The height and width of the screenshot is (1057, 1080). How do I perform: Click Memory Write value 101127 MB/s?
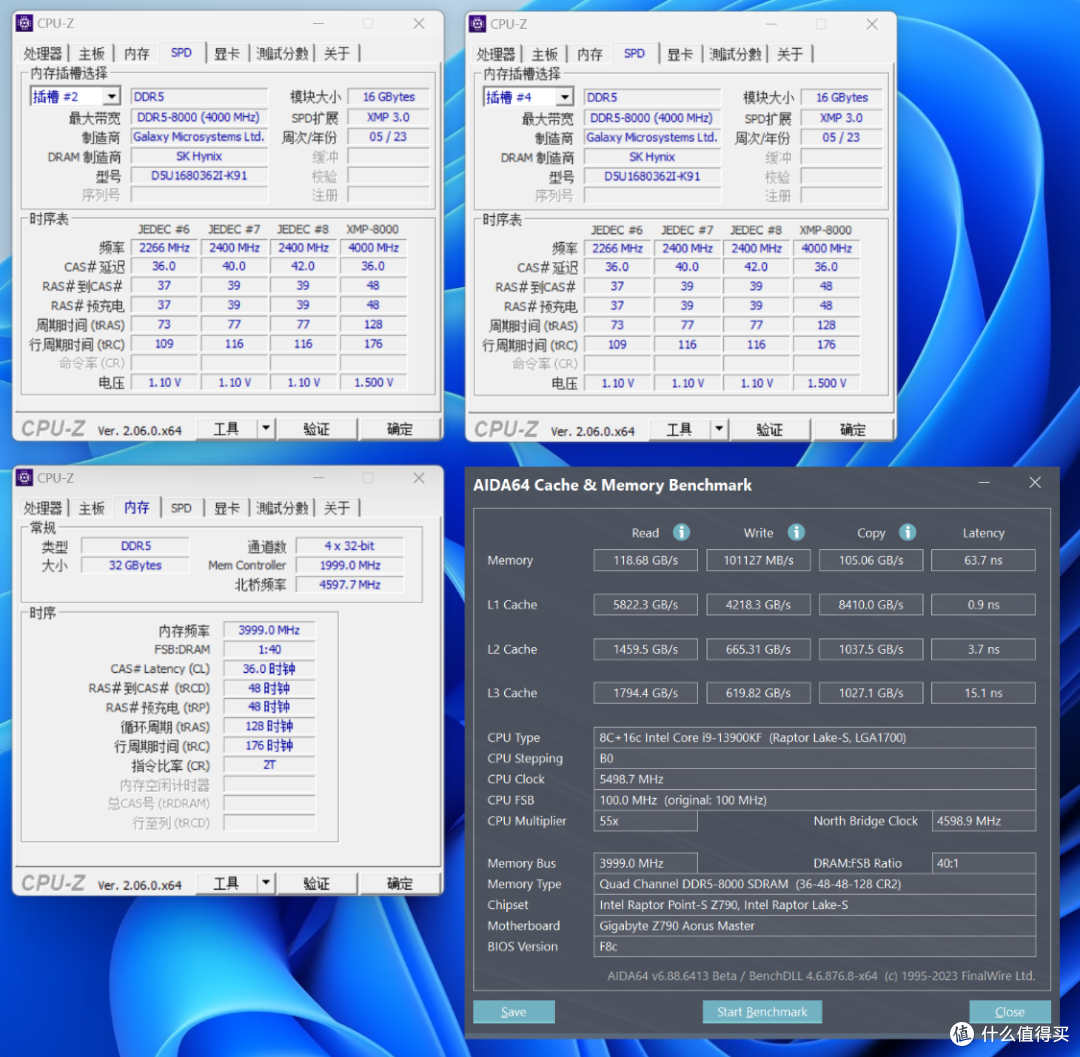[x=758, y=560]
